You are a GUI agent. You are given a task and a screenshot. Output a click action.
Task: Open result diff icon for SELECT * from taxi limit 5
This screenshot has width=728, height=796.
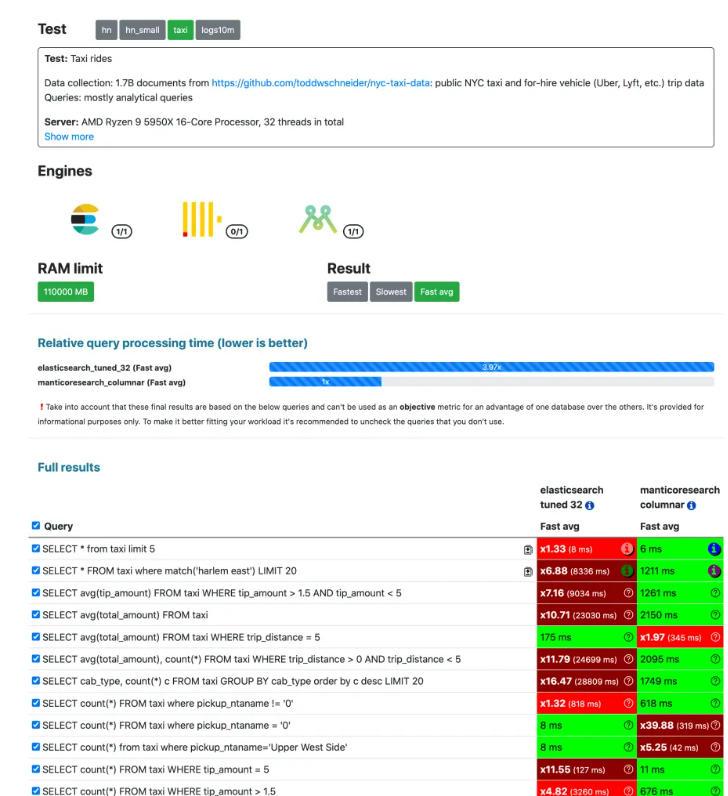[x=528, y=550]
